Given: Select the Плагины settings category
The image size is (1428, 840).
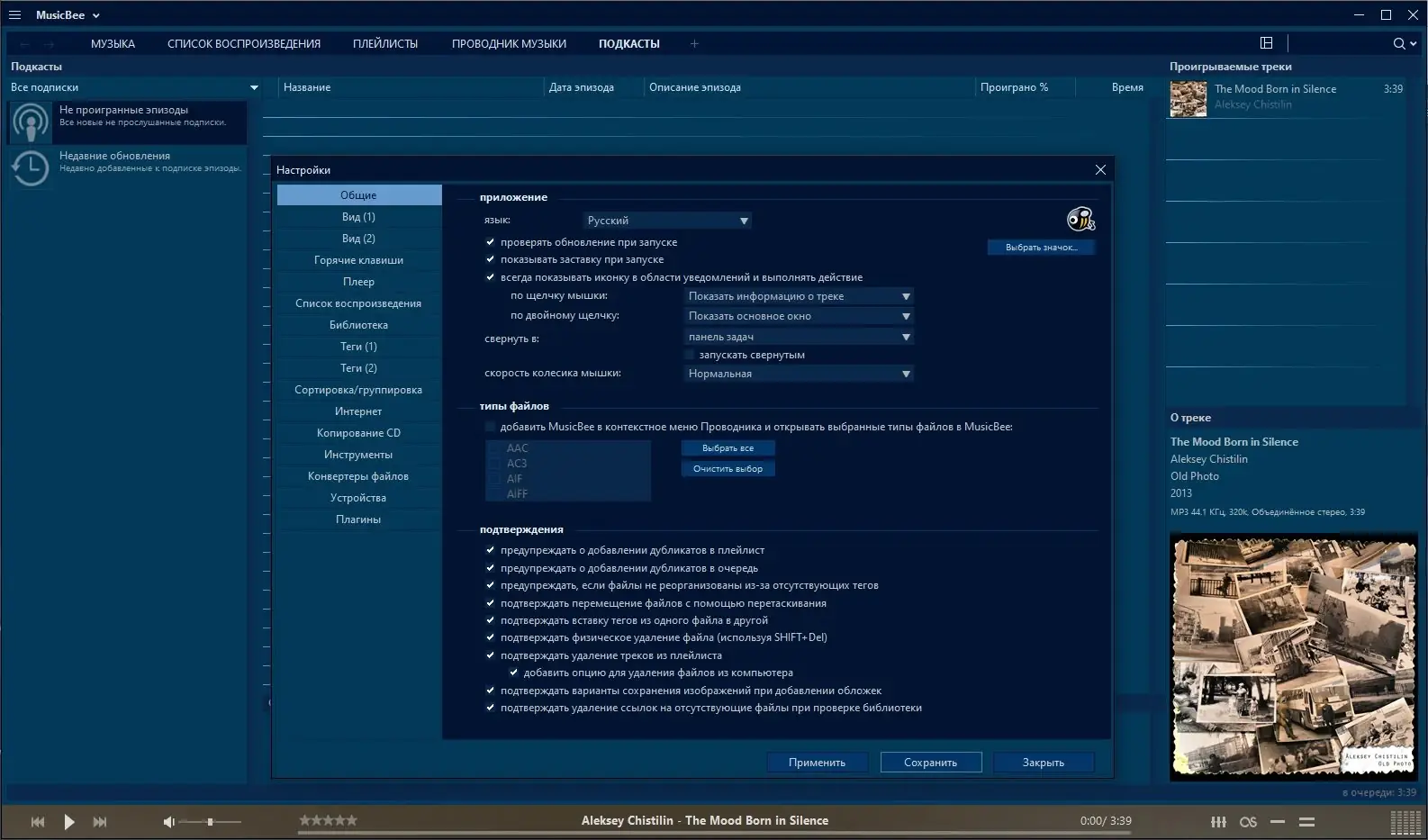Looking at the screenshot, I should coord(358,519).
